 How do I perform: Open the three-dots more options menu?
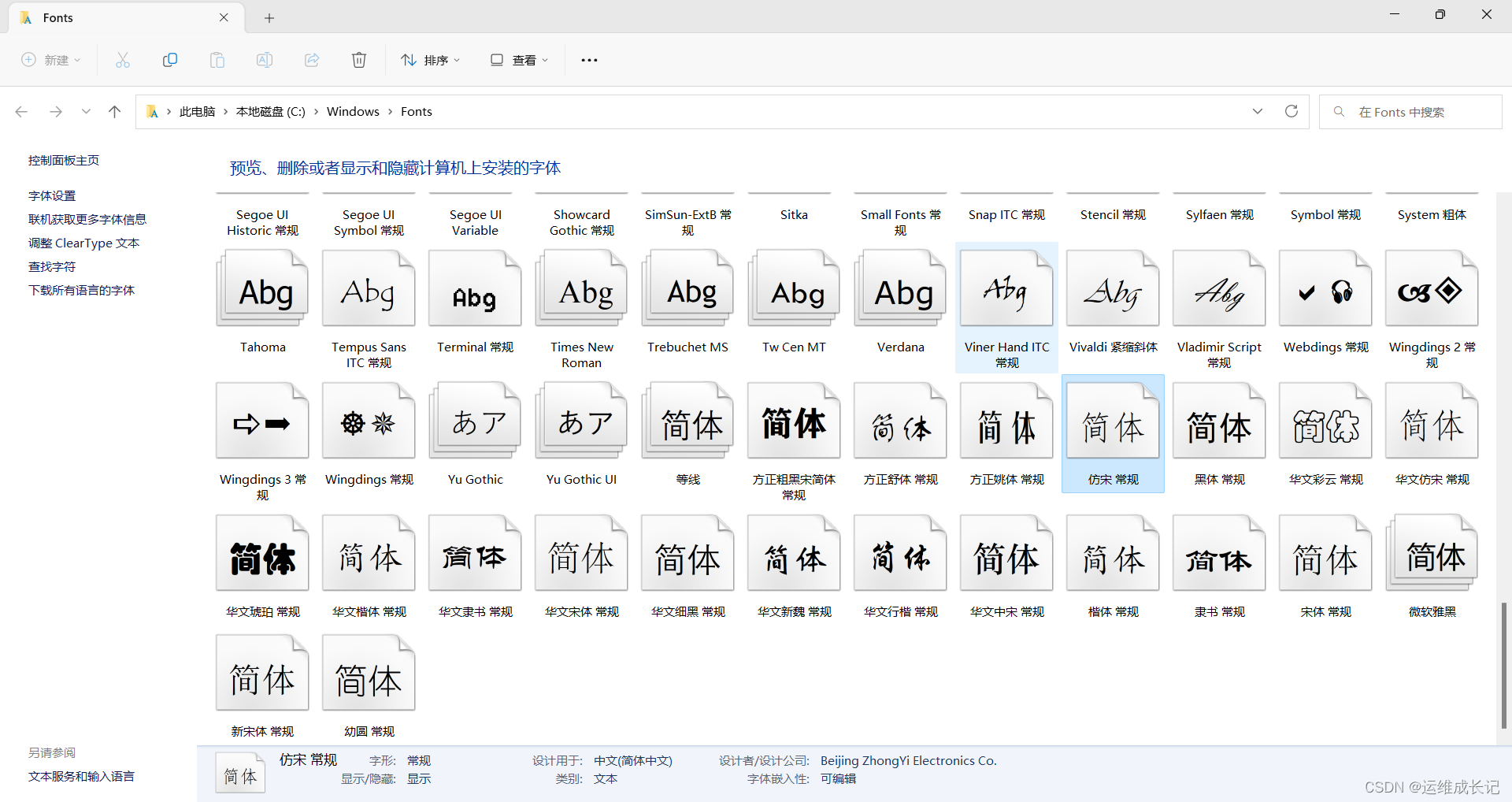point(589,60)
